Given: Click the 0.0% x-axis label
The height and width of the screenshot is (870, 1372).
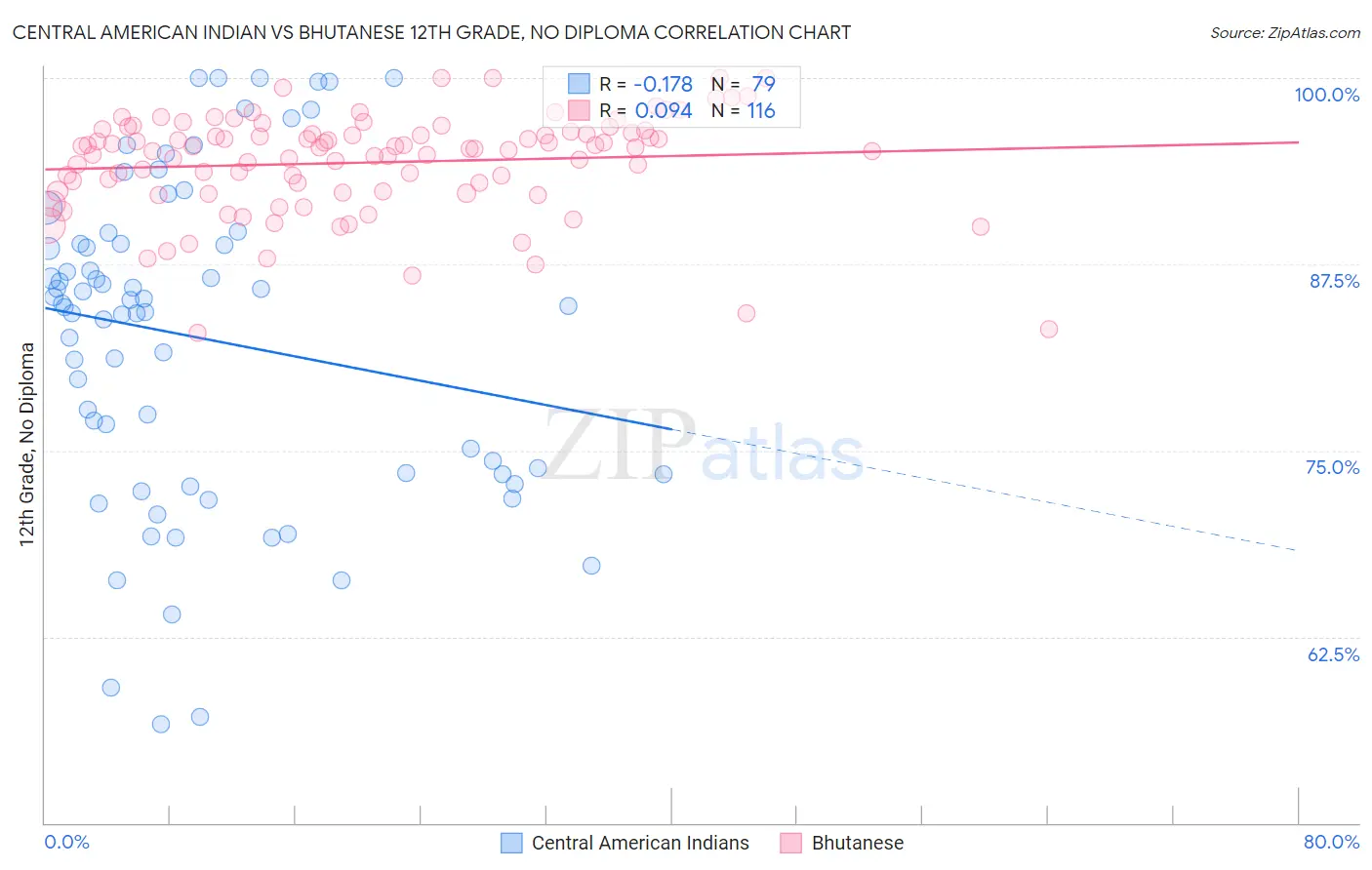Looking at the screenshot, I should click(x=67, y=842).
